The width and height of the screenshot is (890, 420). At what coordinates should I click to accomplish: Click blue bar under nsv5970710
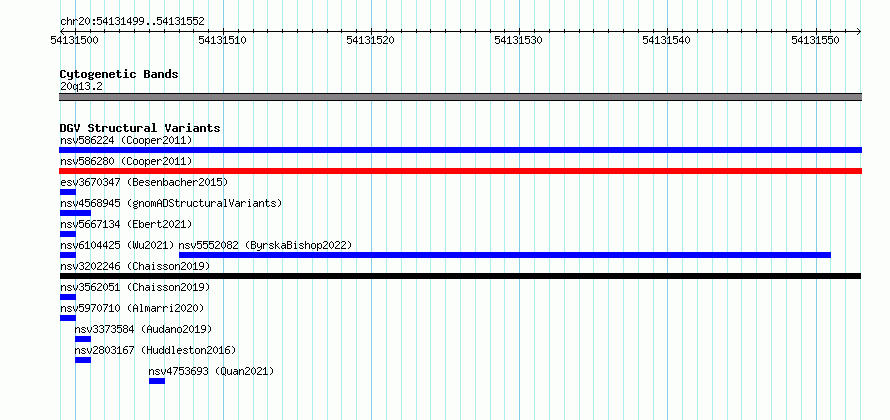pos(68,318)
